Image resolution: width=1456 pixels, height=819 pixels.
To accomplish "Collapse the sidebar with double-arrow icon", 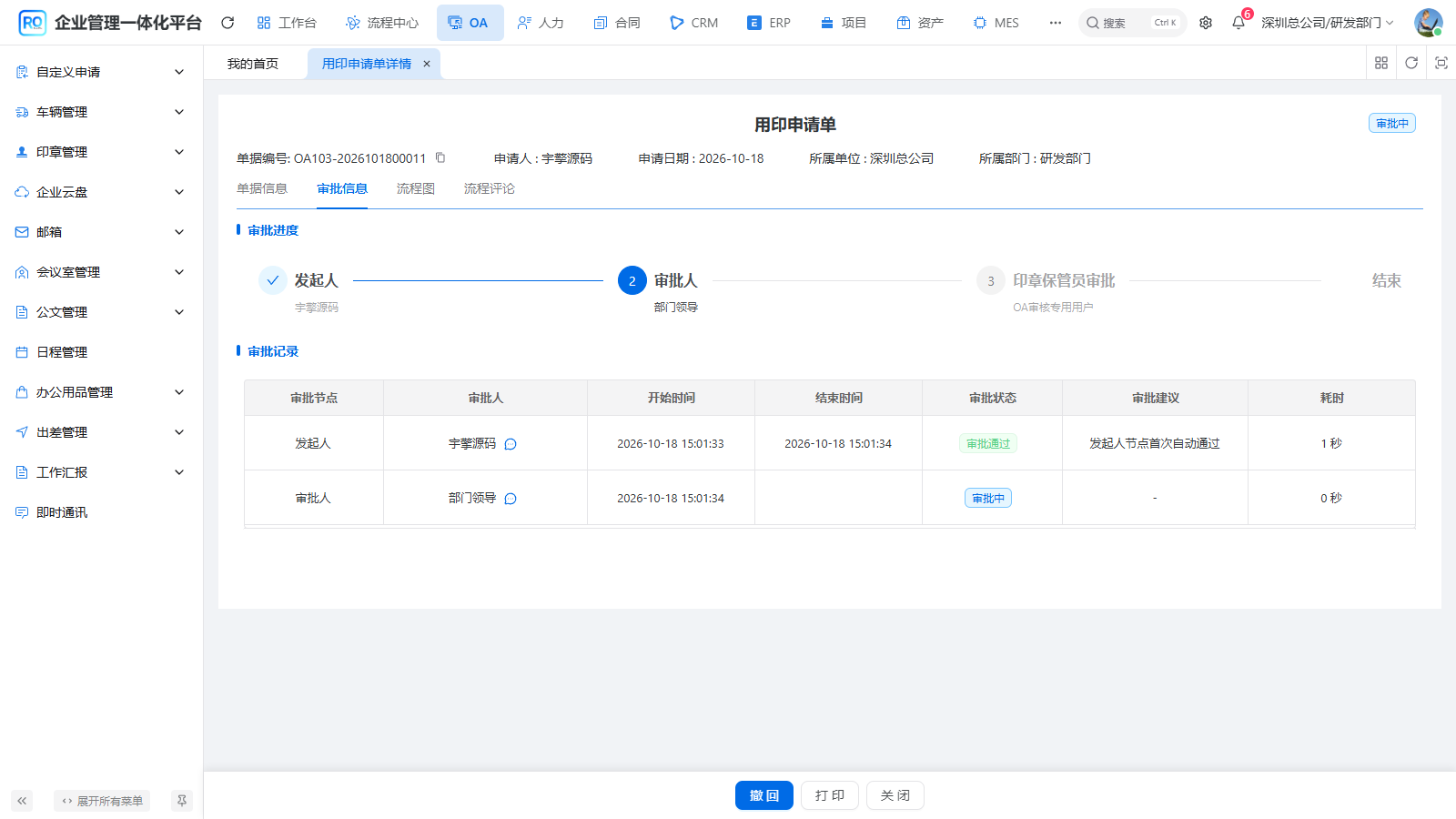I will tap(22, 801).
